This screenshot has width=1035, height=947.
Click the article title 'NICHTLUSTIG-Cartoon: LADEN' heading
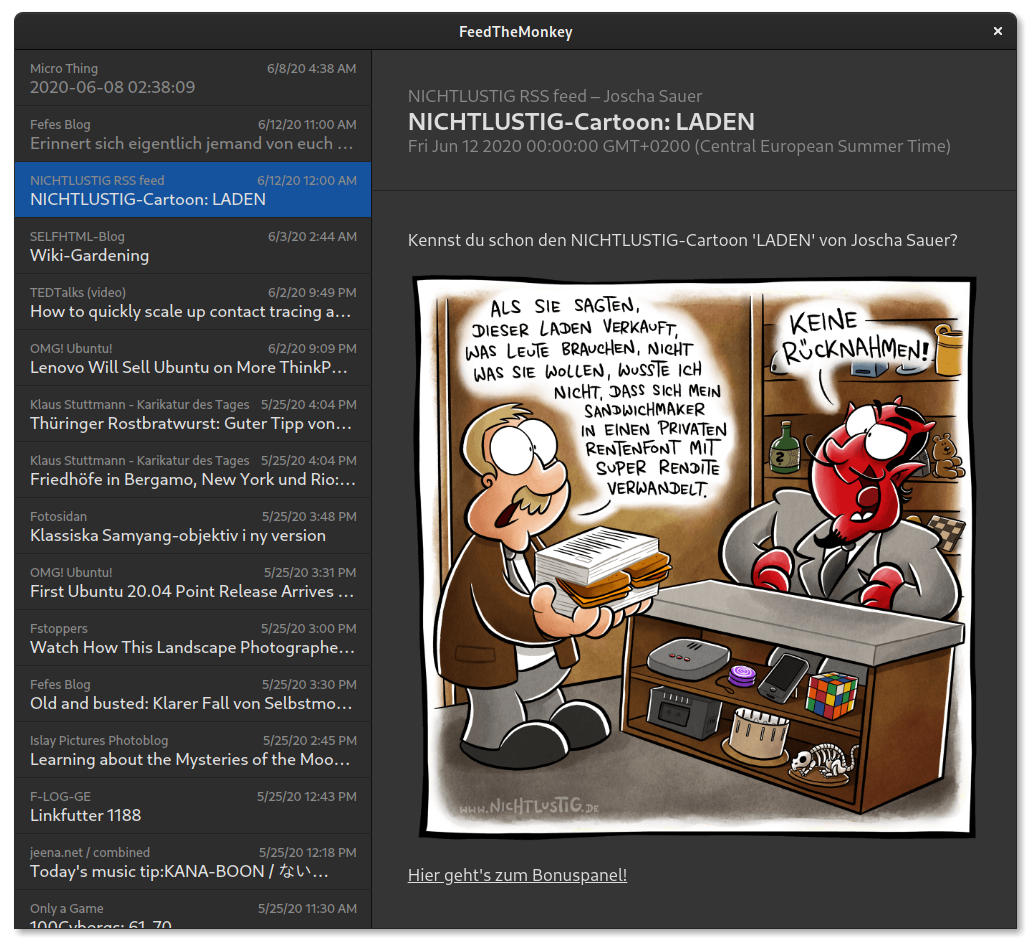click(581, 122)
